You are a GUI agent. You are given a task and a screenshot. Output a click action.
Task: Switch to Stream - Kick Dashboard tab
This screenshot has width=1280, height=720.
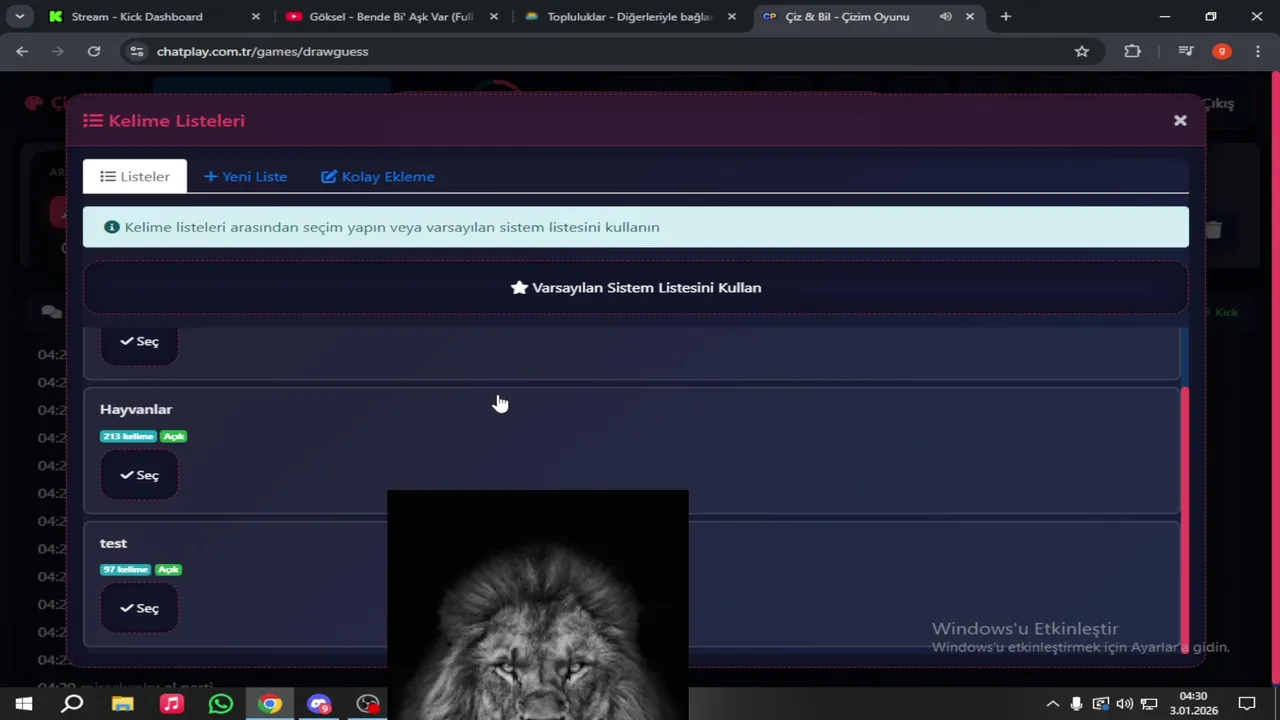coord(155,16)
